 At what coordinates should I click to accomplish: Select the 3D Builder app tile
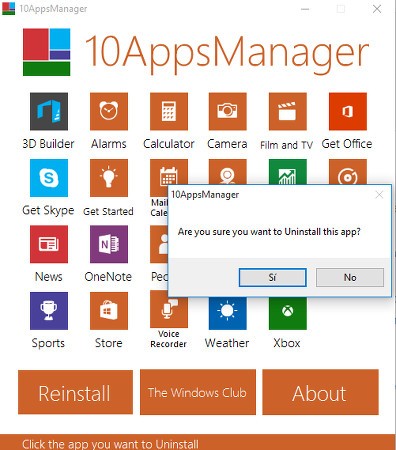pyautogui.click(x=49, y=111)
